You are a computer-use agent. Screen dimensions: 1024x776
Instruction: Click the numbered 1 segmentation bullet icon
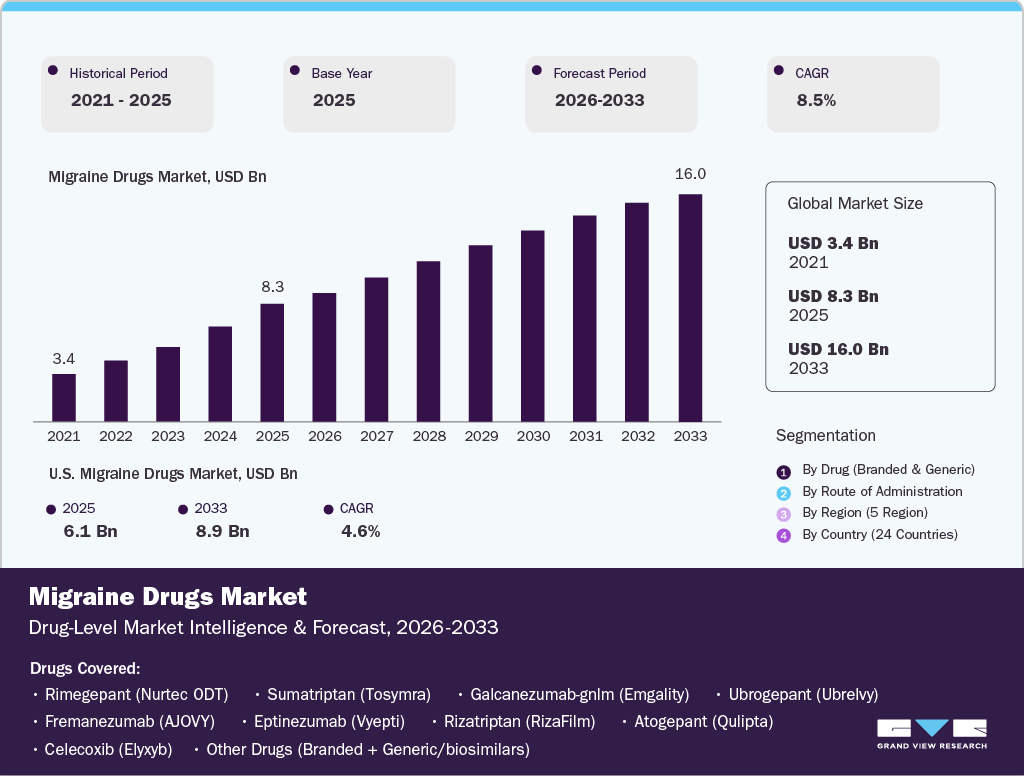784,472
